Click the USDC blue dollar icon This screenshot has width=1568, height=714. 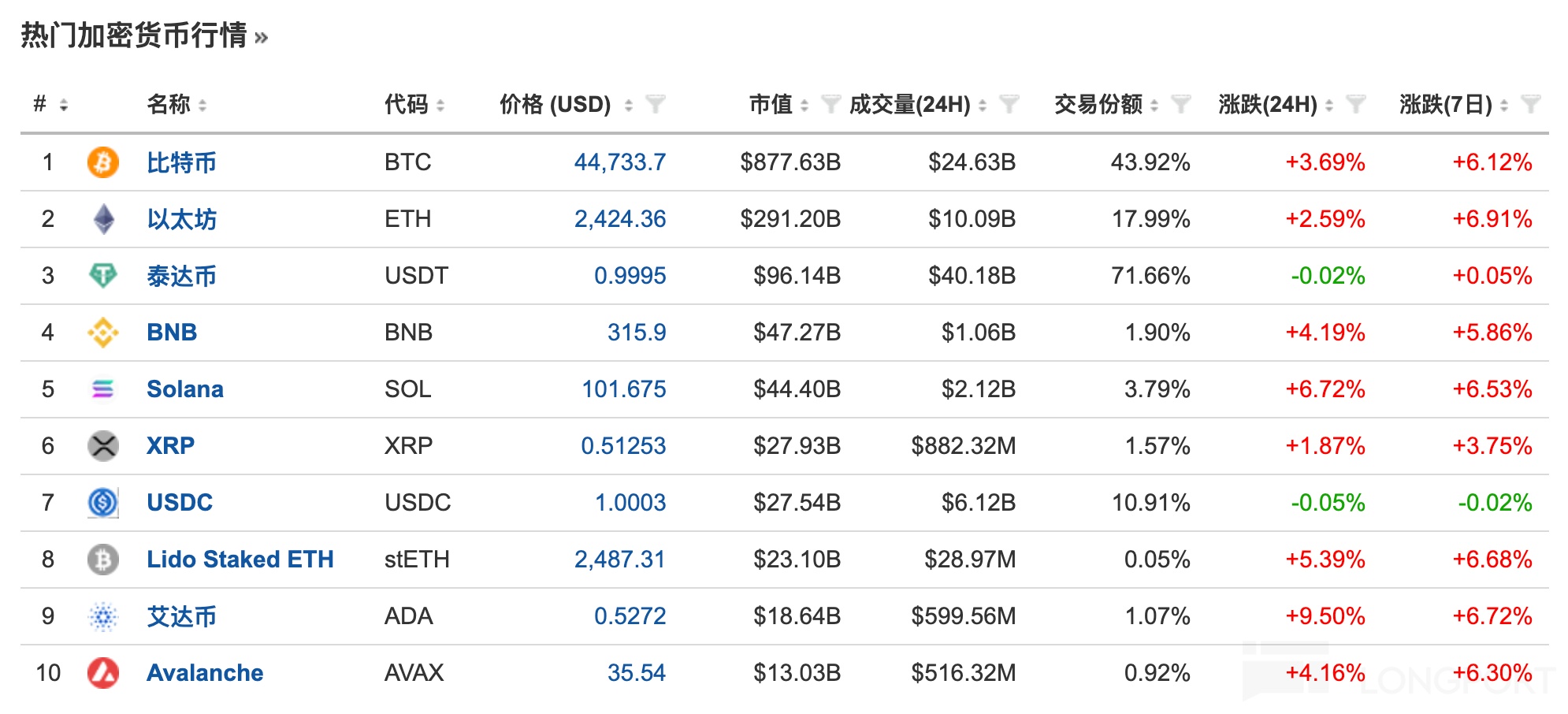pyautogui.click(x=102, y=503)
